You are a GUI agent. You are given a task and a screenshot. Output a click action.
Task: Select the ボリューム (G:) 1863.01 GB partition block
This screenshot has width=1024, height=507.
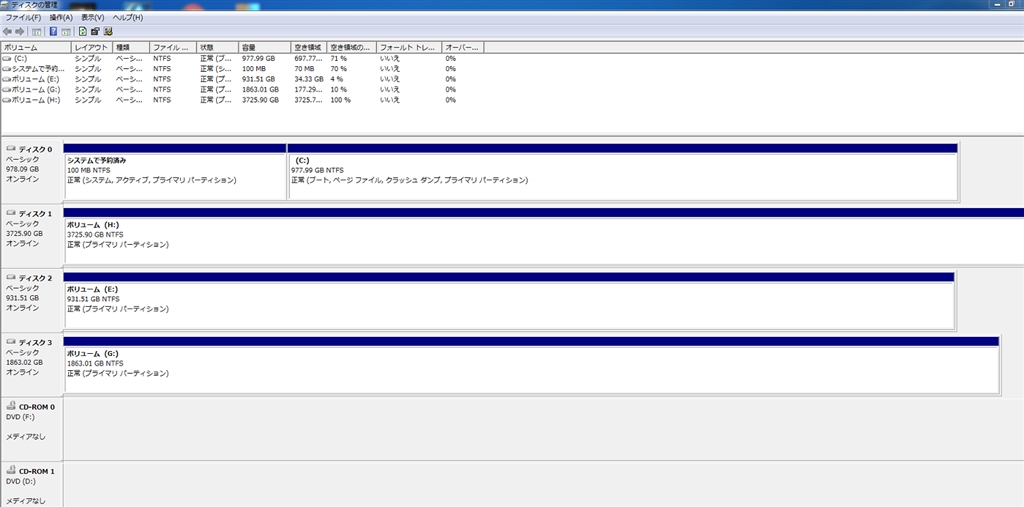(x=532, y=365)
